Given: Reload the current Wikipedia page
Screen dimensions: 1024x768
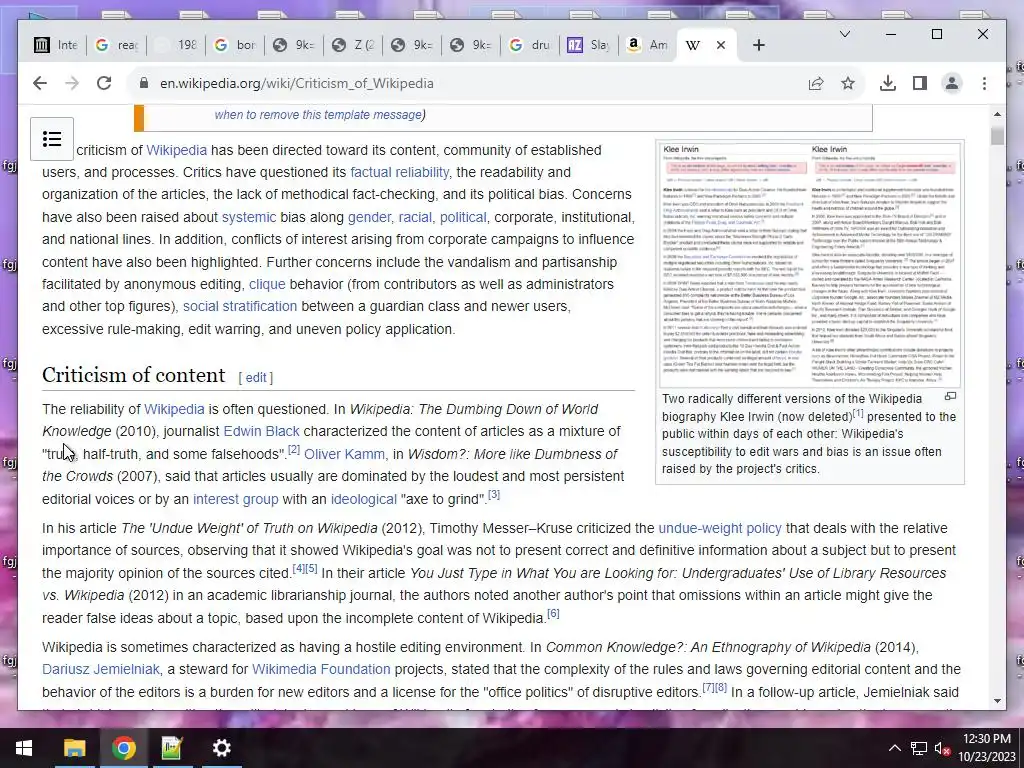Looking at the screenshot, I should (x=104, y=84).
